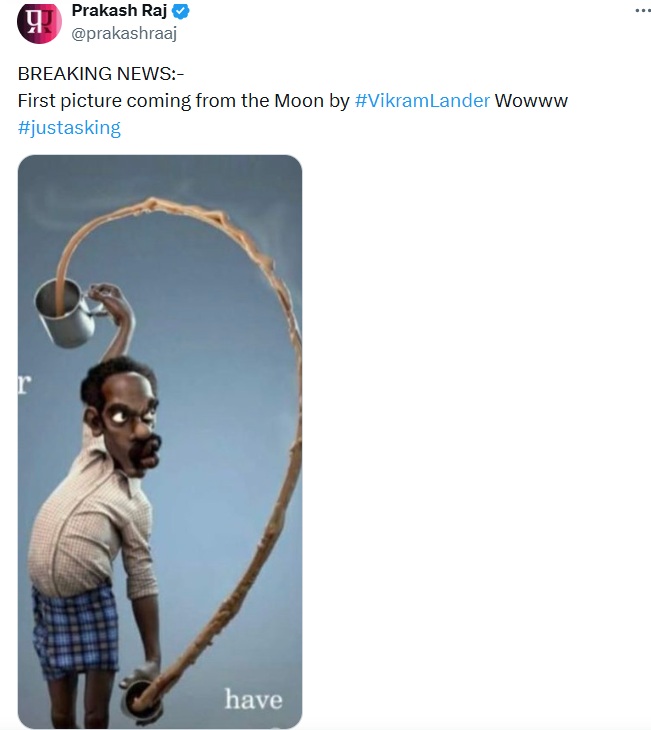The height and width of the screenshot is (730, 651).
Task: Click the word Wowww in tweet
Action: tap(531, 101)
